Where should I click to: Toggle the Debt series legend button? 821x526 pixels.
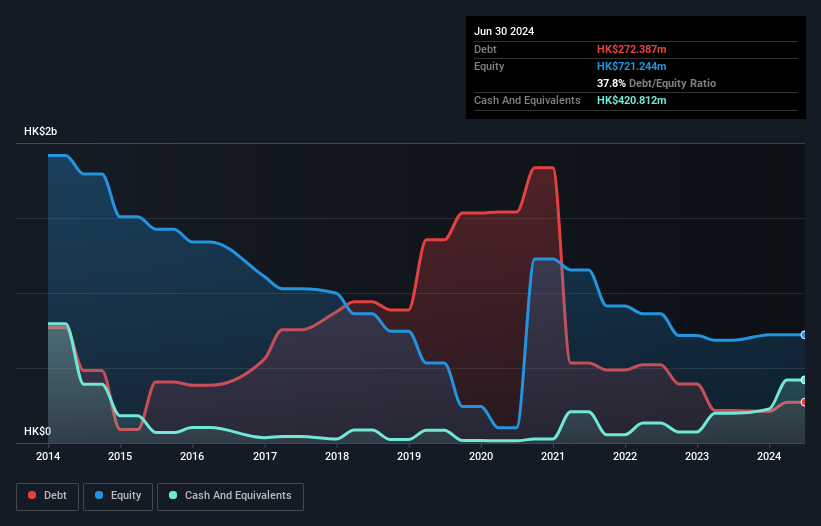pyautogui.click(x=48, y=496)
